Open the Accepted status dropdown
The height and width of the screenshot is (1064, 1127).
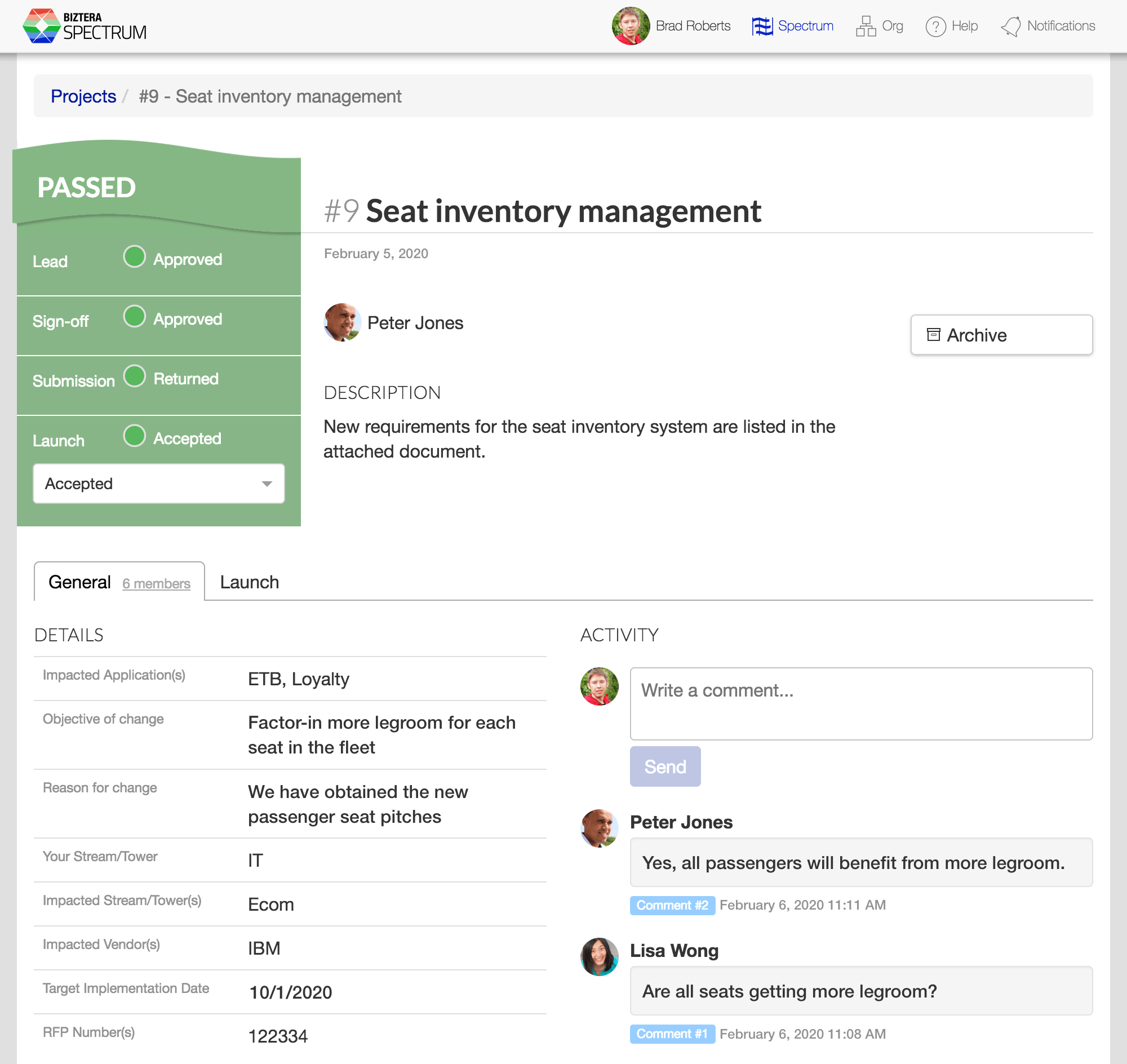(158, 483)
